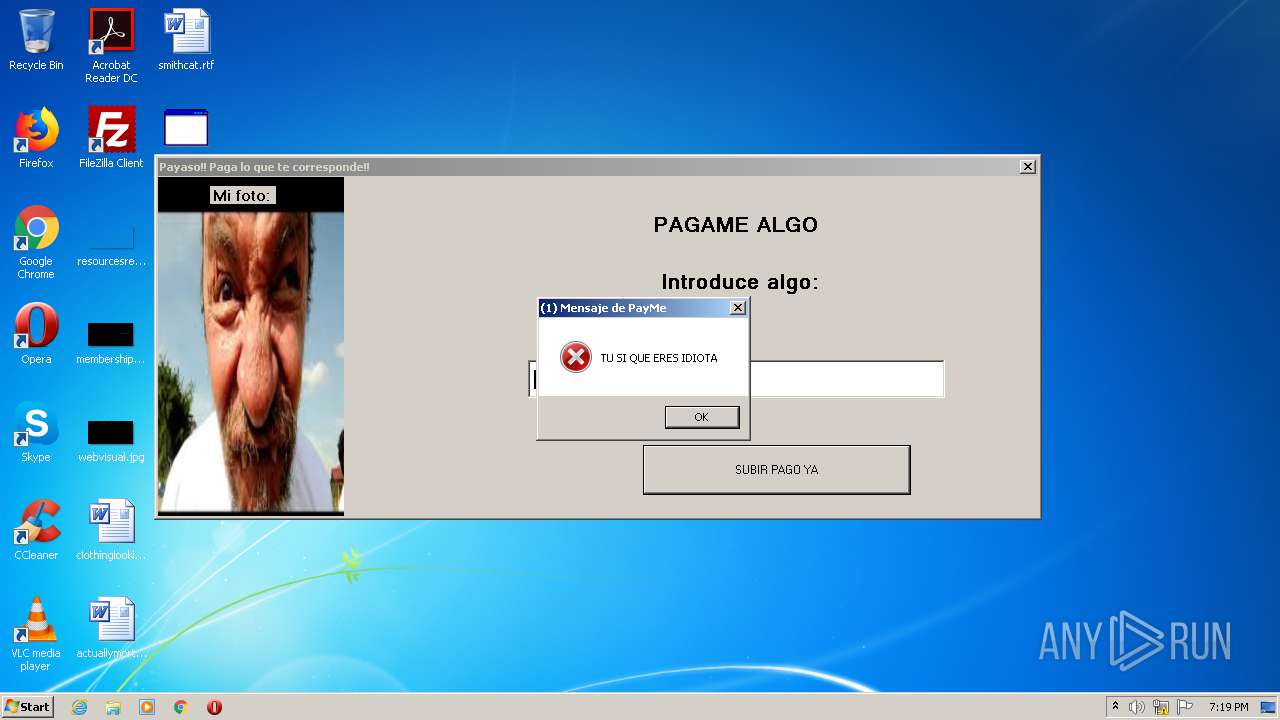
Task: Open the membership... desktop file
Action: click(x=111, y=343)
